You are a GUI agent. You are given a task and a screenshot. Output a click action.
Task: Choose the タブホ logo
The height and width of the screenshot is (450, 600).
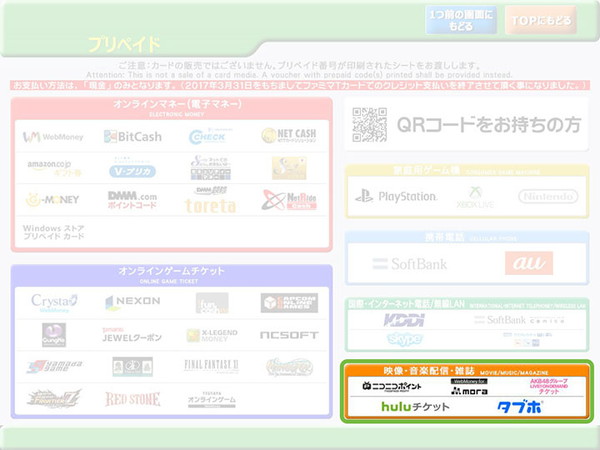[520, 407]
